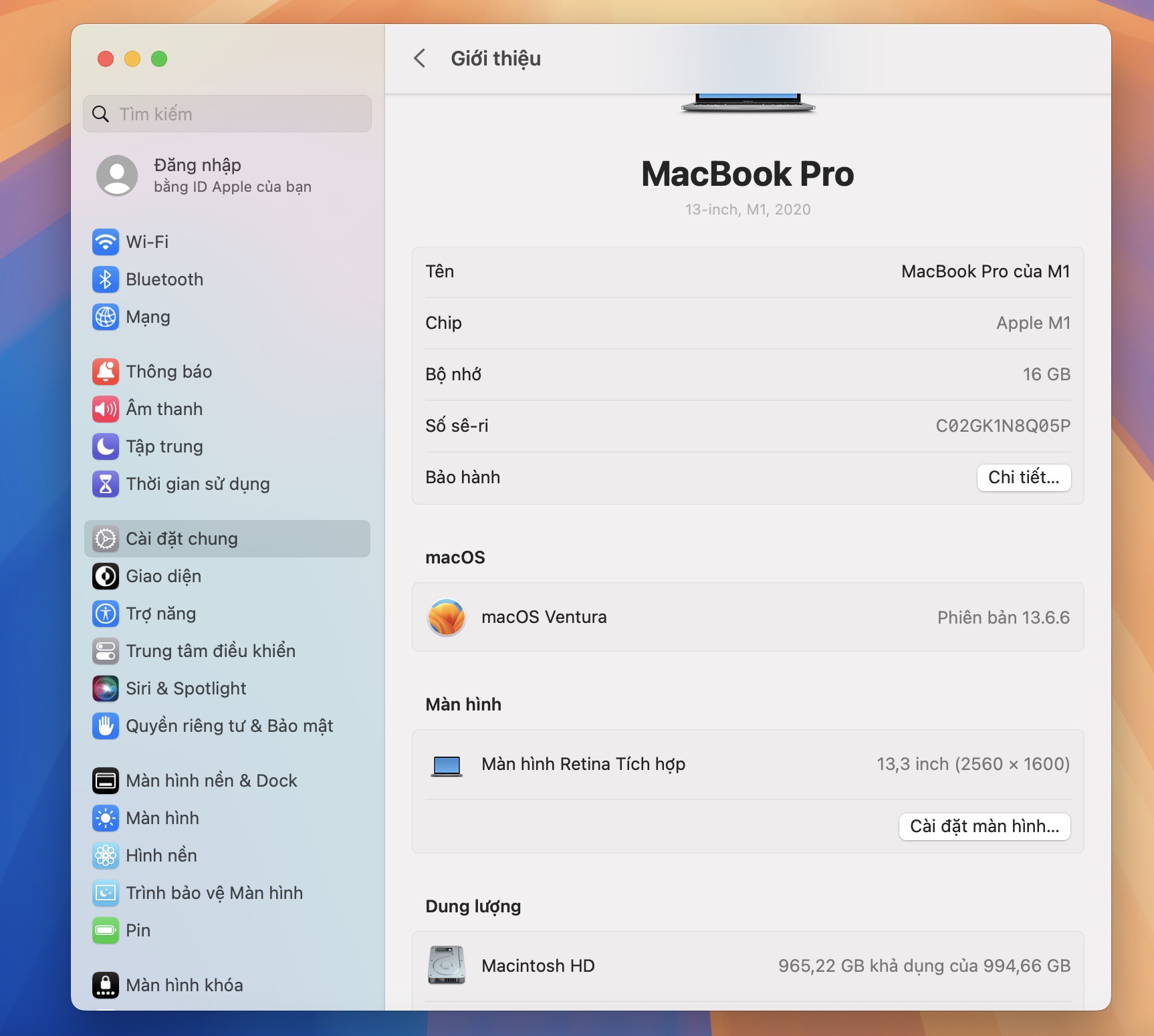Screen dimensions: 1154x1036
Task: Click the Apple M1 chip value
Action: click(1033, 323)
